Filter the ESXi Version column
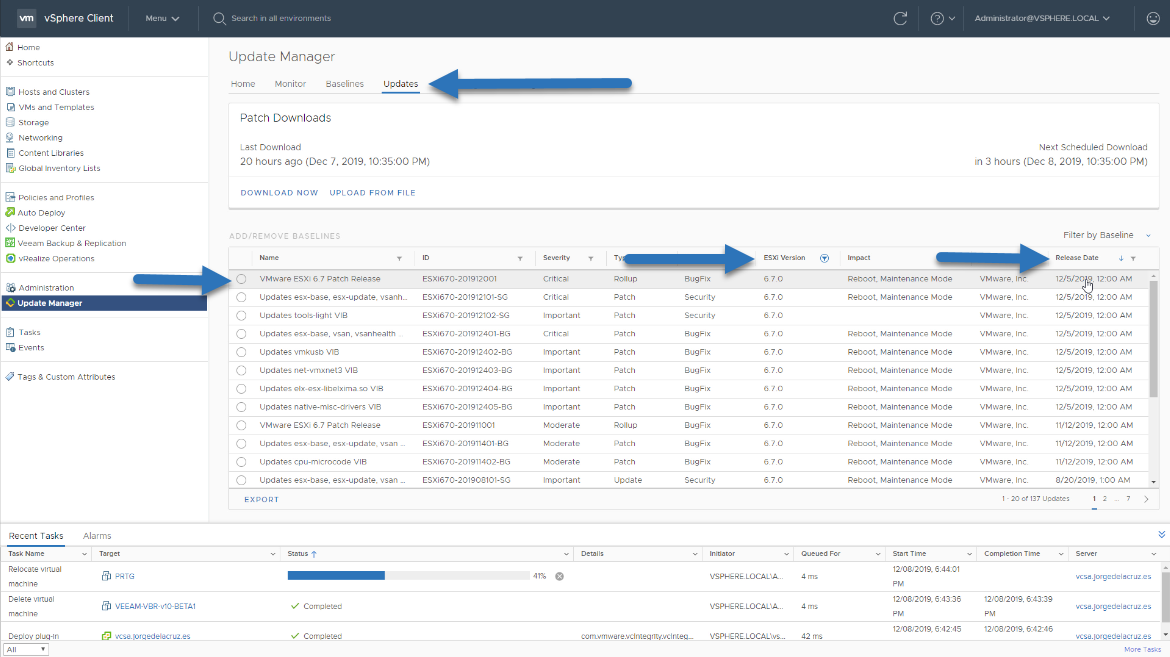1170x657 pixels. tap(825, 258)
